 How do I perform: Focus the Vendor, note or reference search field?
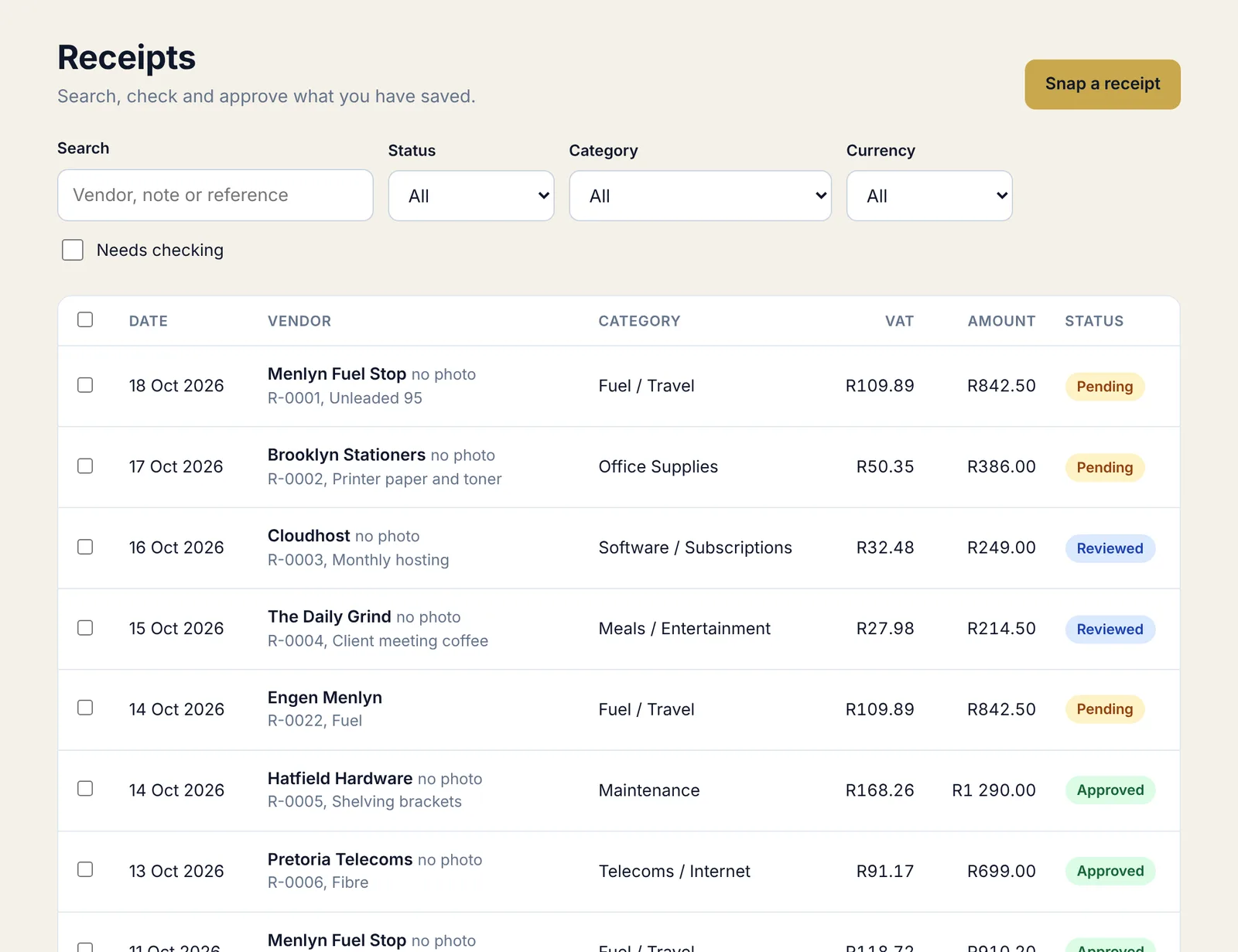tap(215, 195)
